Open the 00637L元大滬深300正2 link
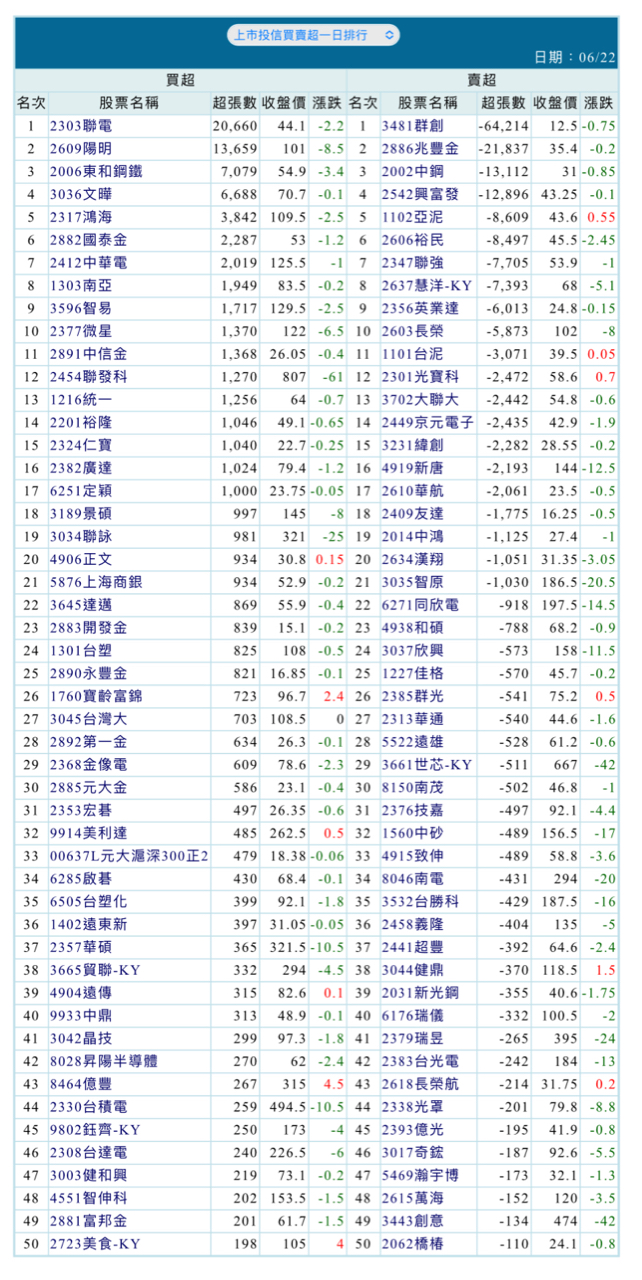The height and width of the screenshot is (1280, 642). click(129, 856)
